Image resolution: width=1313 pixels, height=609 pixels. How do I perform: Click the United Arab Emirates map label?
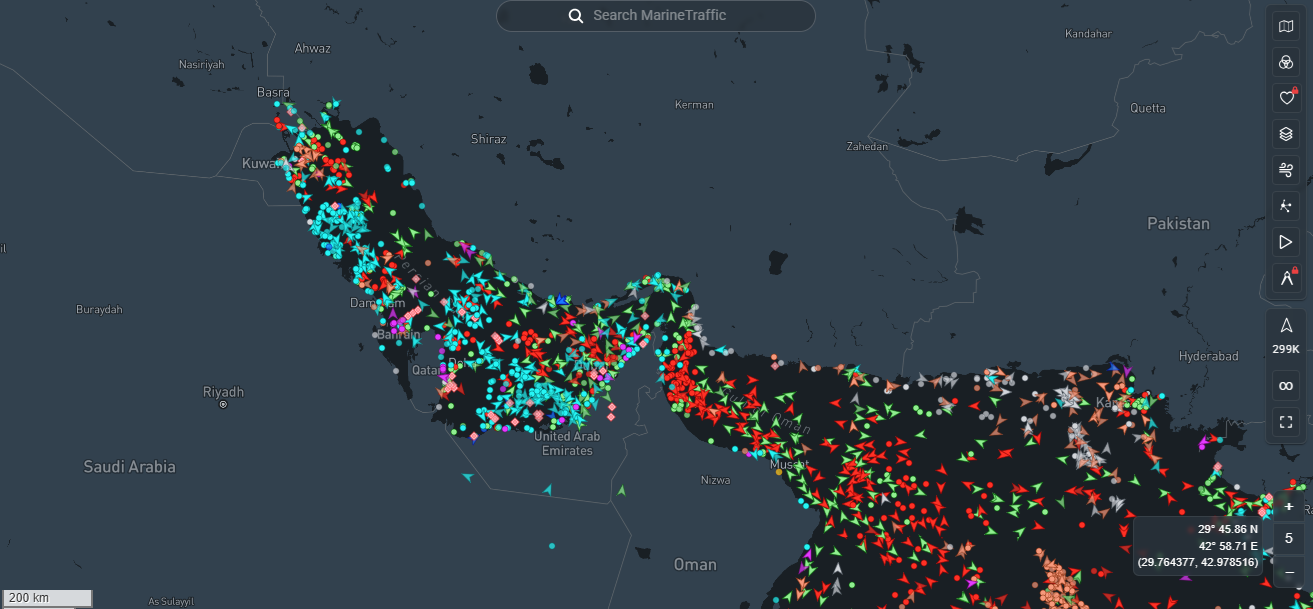(x=567, y=443)
